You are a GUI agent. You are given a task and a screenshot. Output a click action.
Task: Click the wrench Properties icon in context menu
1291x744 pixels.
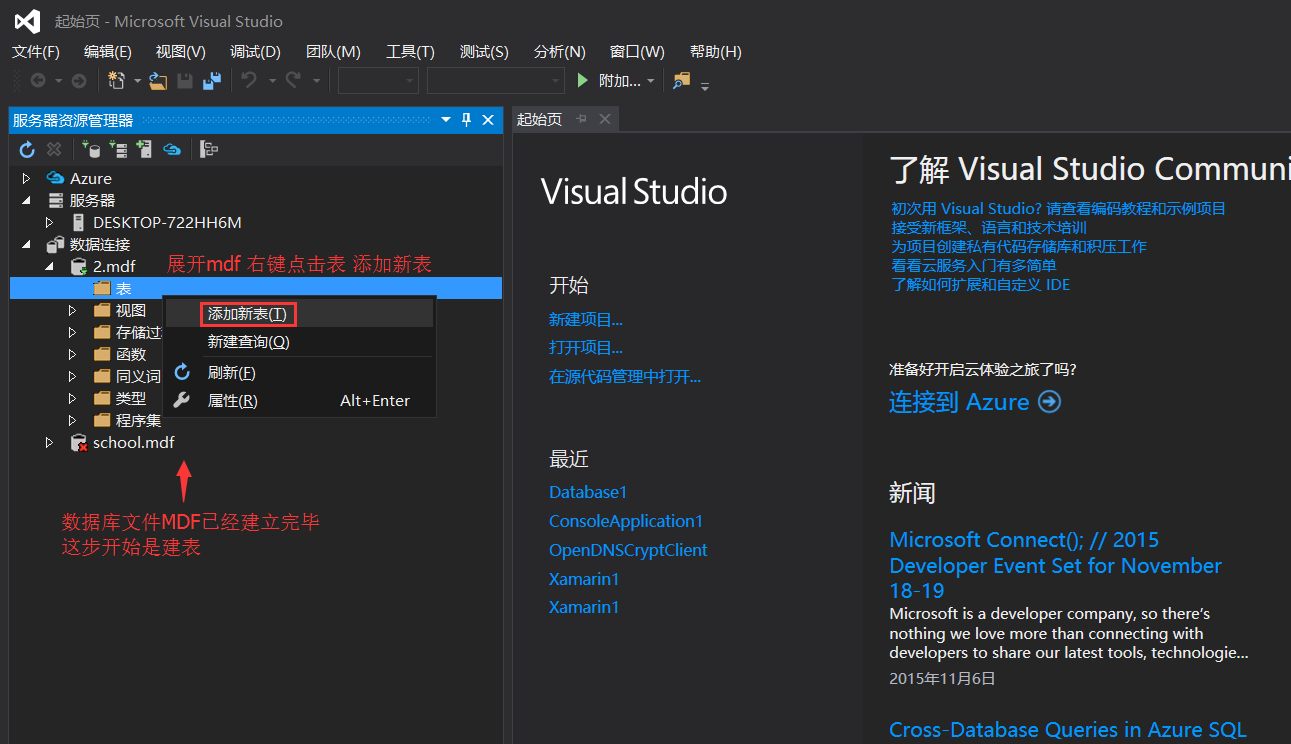(182, 400)
